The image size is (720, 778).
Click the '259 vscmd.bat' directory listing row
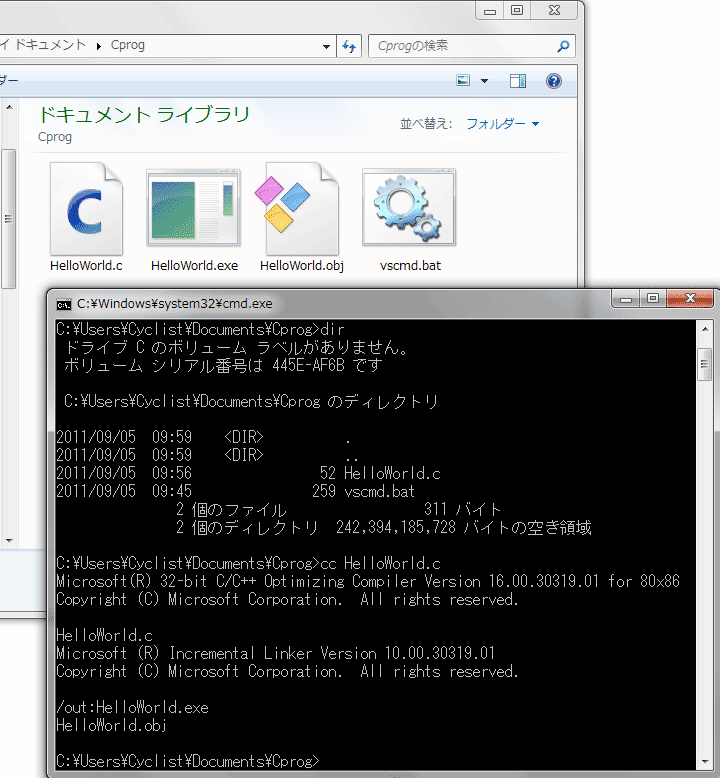click(235, 491)
